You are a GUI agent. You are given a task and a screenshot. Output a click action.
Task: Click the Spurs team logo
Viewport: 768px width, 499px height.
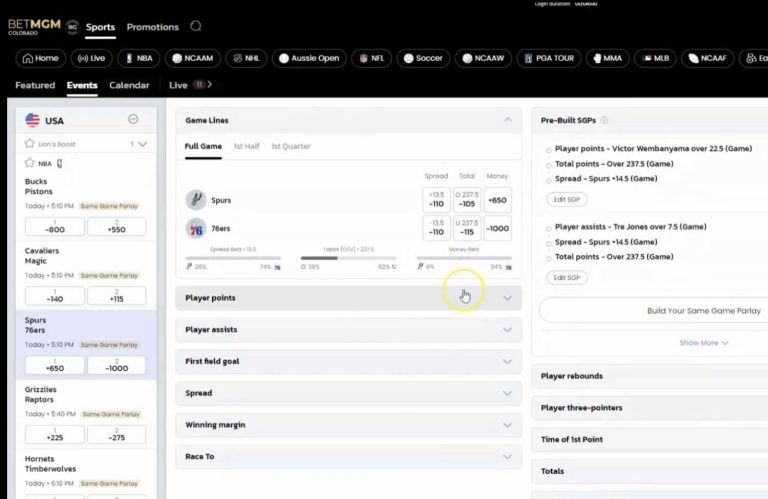pos(196,200)
